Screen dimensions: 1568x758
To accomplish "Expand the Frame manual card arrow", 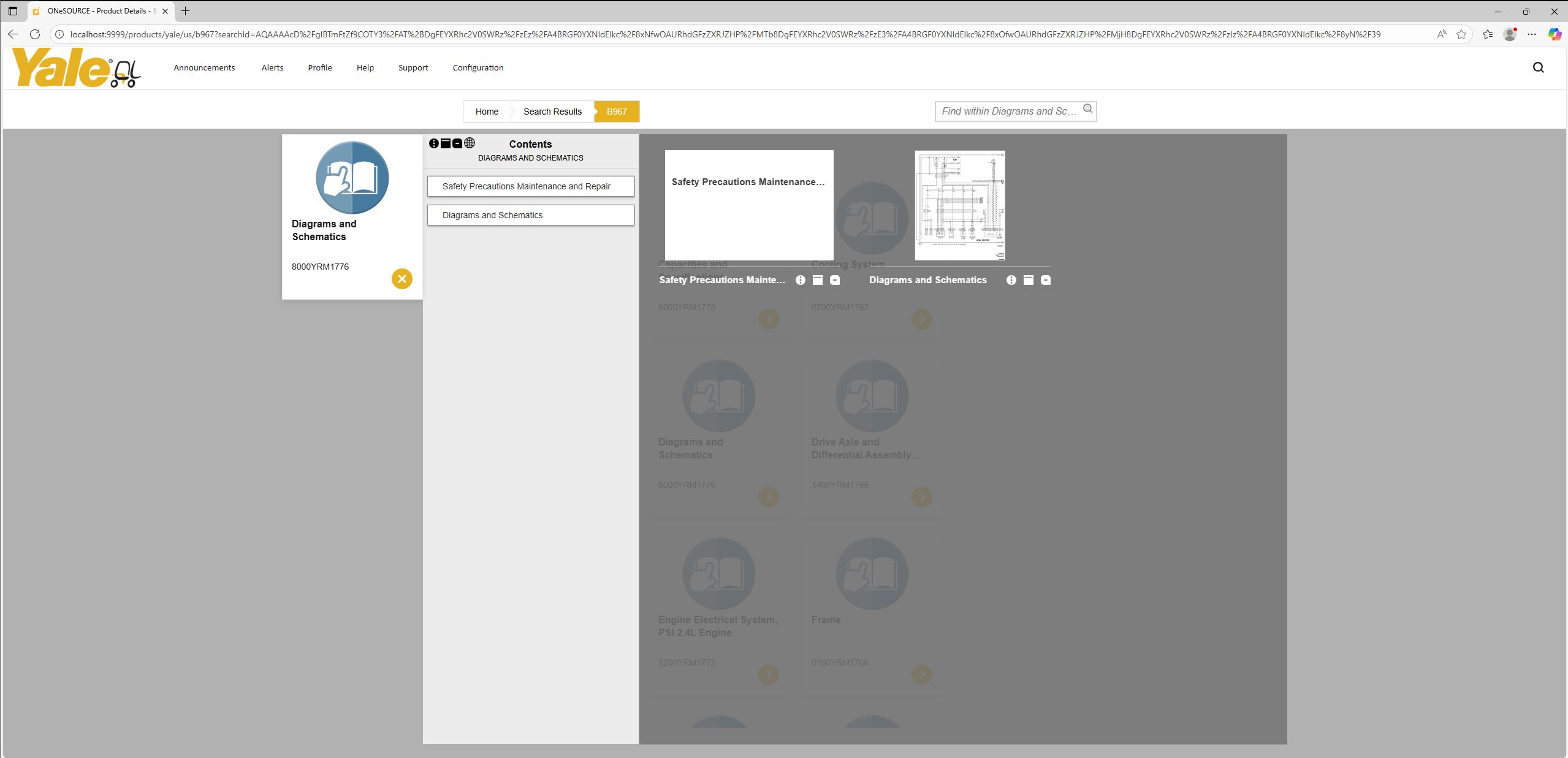I will (921, 675).
